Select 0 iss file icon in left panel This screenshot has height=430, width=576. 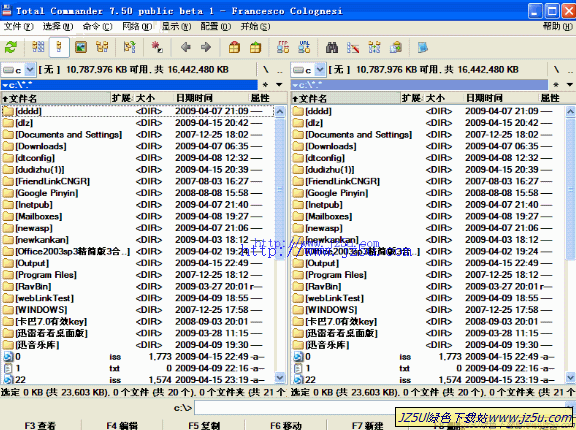[8, 356]
